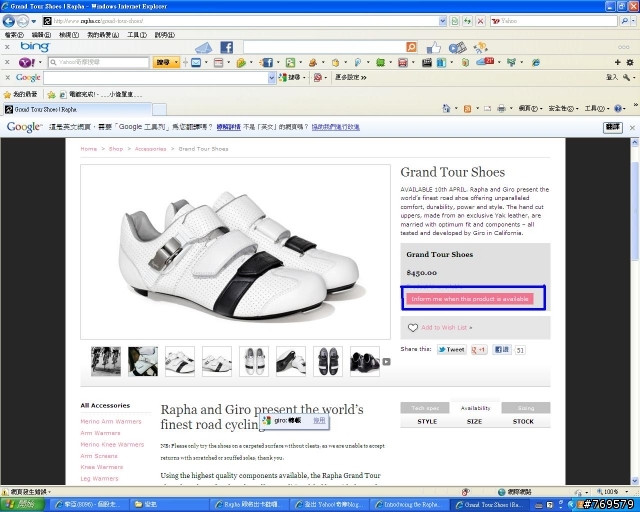Expand the Home button dropdown arrow
The image size is (640, 512).
pos(456,109)
